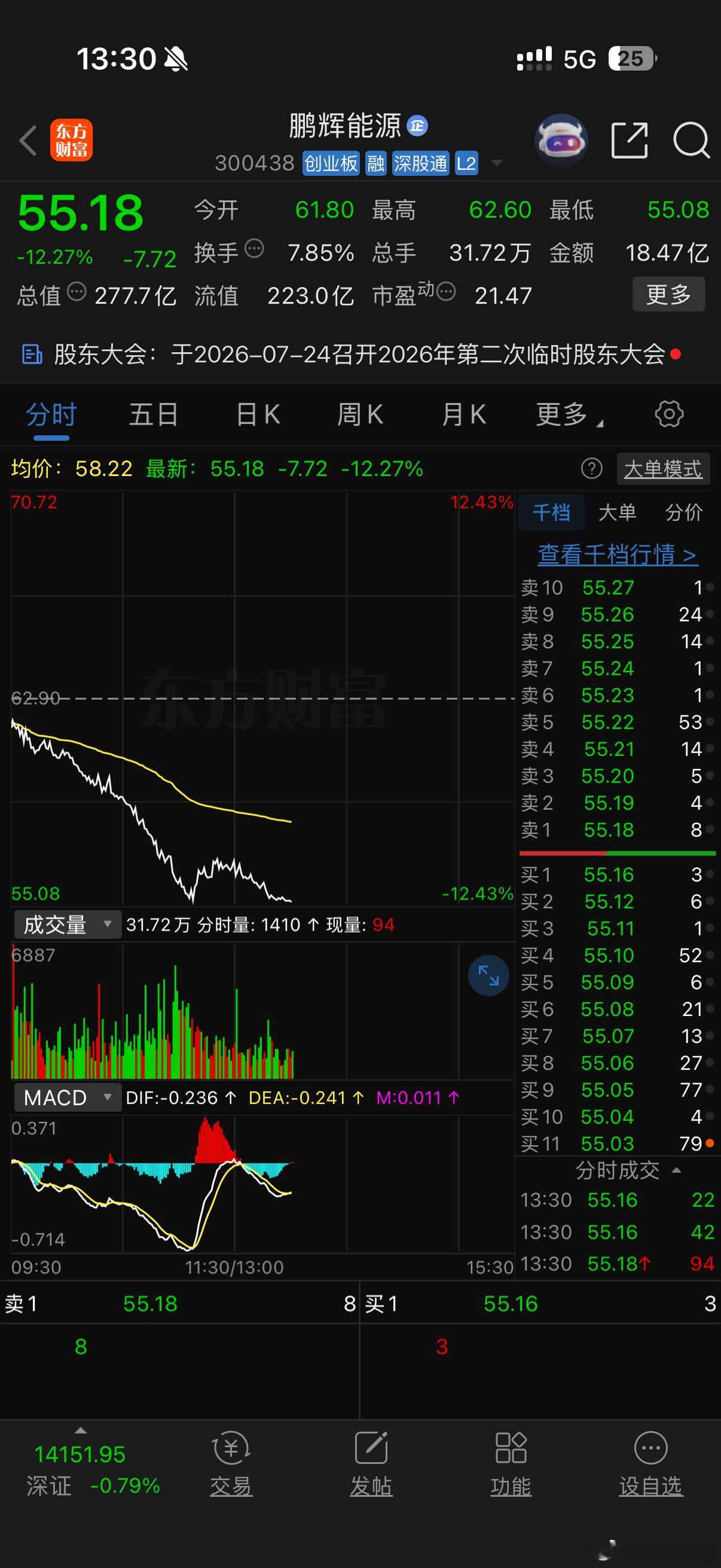This screenshot has height=1568, width=721.
Task: Toggle 大单模式 button
Action: [663, 469]
